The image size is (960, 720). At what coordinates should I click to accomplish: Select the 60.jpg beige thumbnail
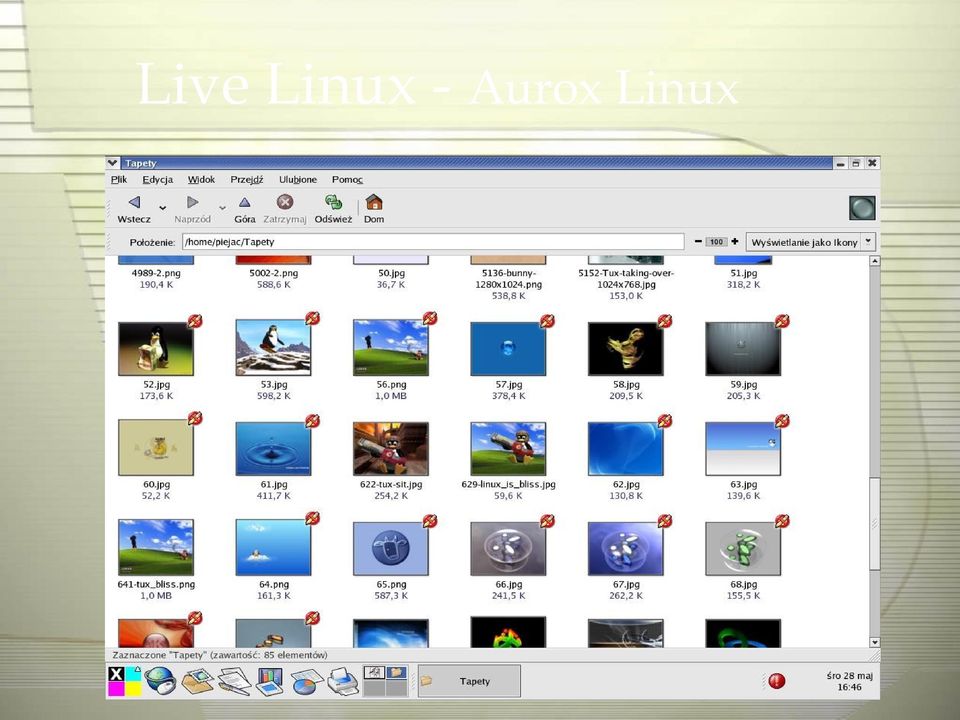click(x=156, y=448)
